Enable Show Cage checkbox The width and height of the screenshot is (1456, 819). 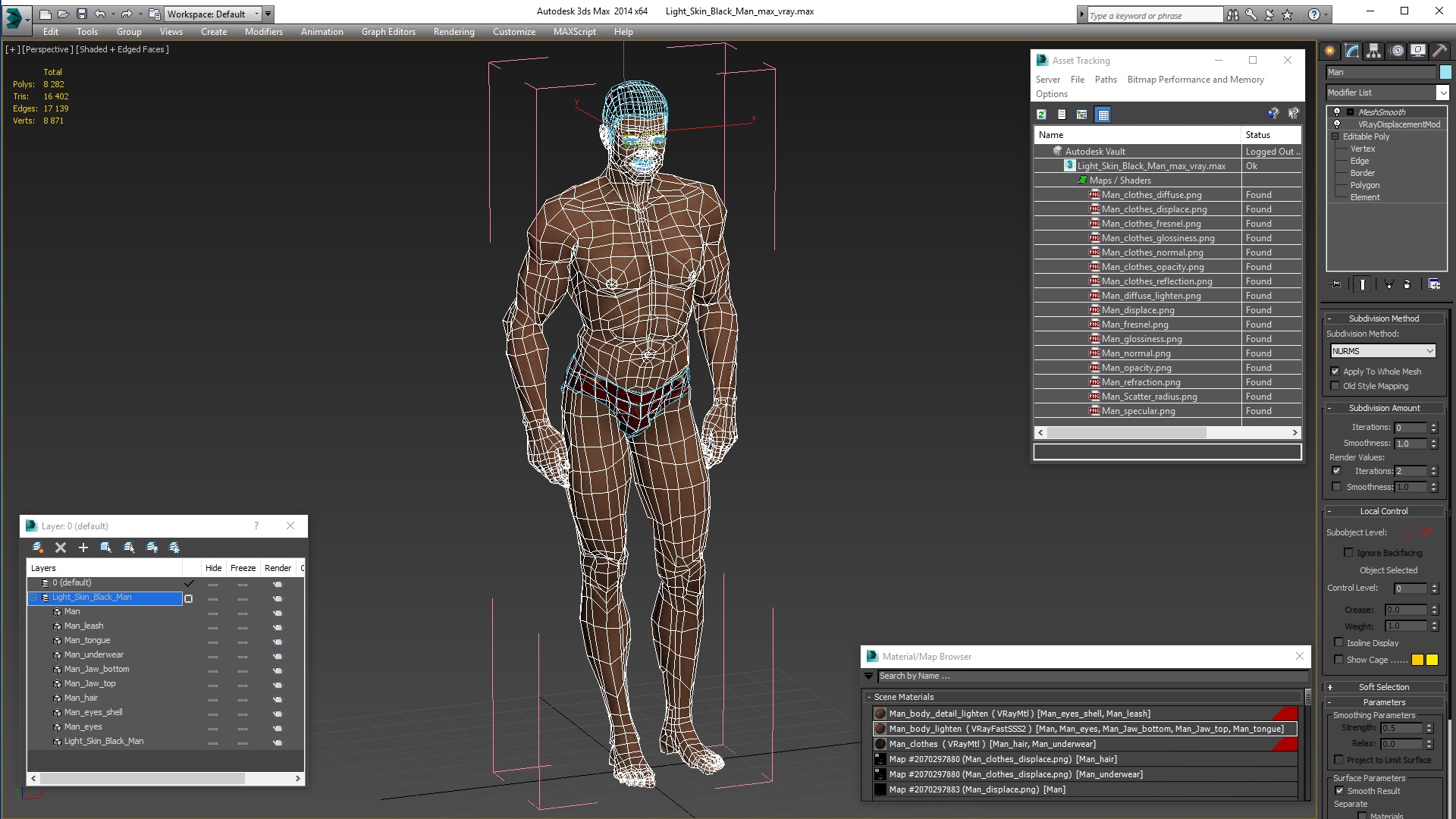pyautogui.click(x=1338, y=660)
